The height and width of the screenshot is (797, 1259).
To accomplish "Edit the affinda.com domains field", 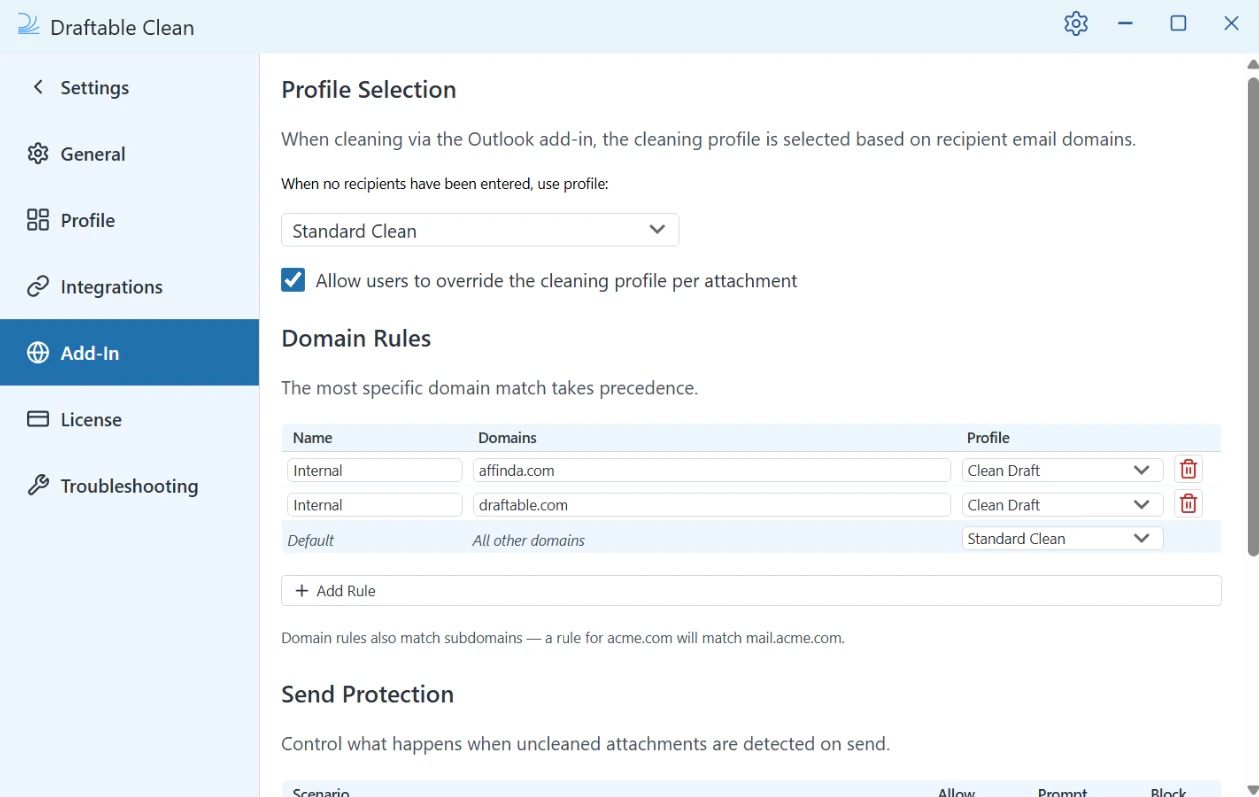I will (711, 470).
